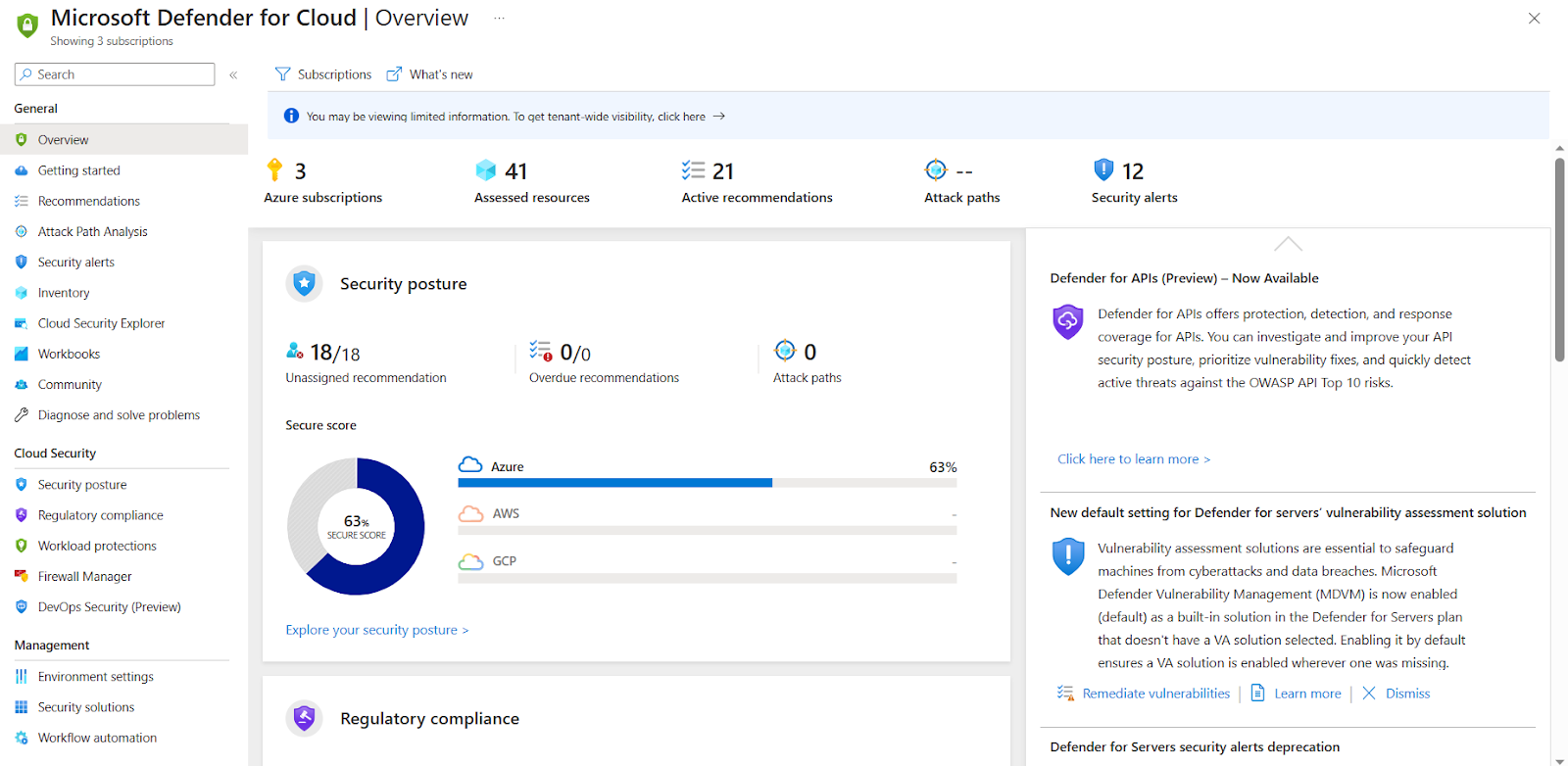Click the 12 Security alerts count
Image resolution: width=1568 pixels, height=766 pixels.
(1133, 171)
